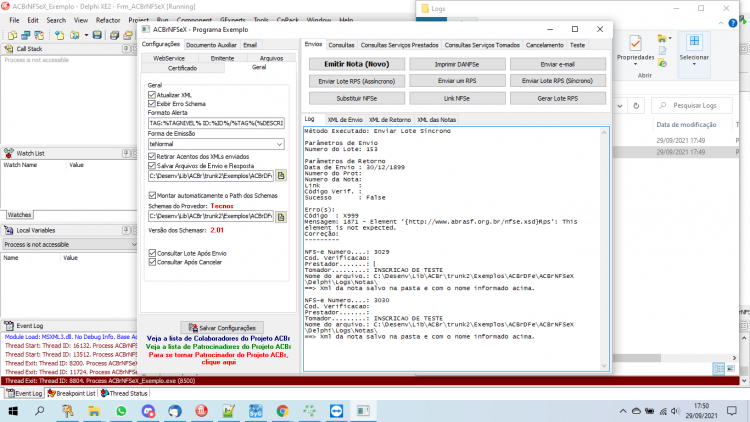
Task: Open taskbar search magnifier
Action: pos(40,411)
